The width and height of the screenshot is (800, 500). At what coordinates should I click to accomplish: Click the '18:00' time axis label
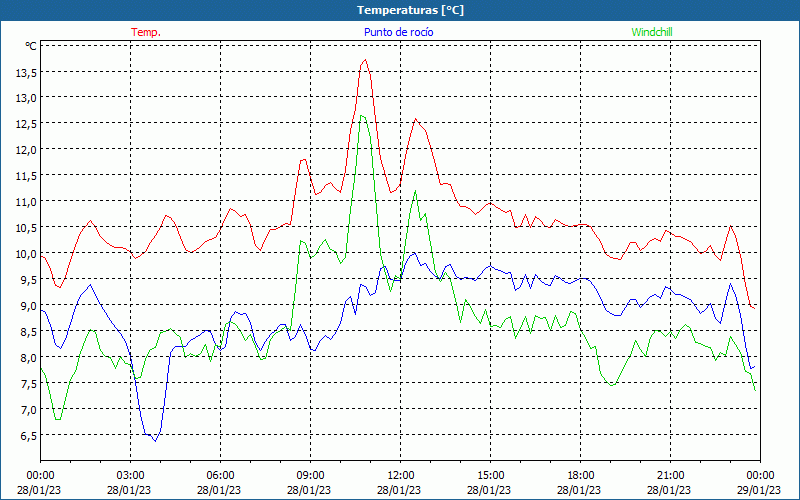(581, 476)
